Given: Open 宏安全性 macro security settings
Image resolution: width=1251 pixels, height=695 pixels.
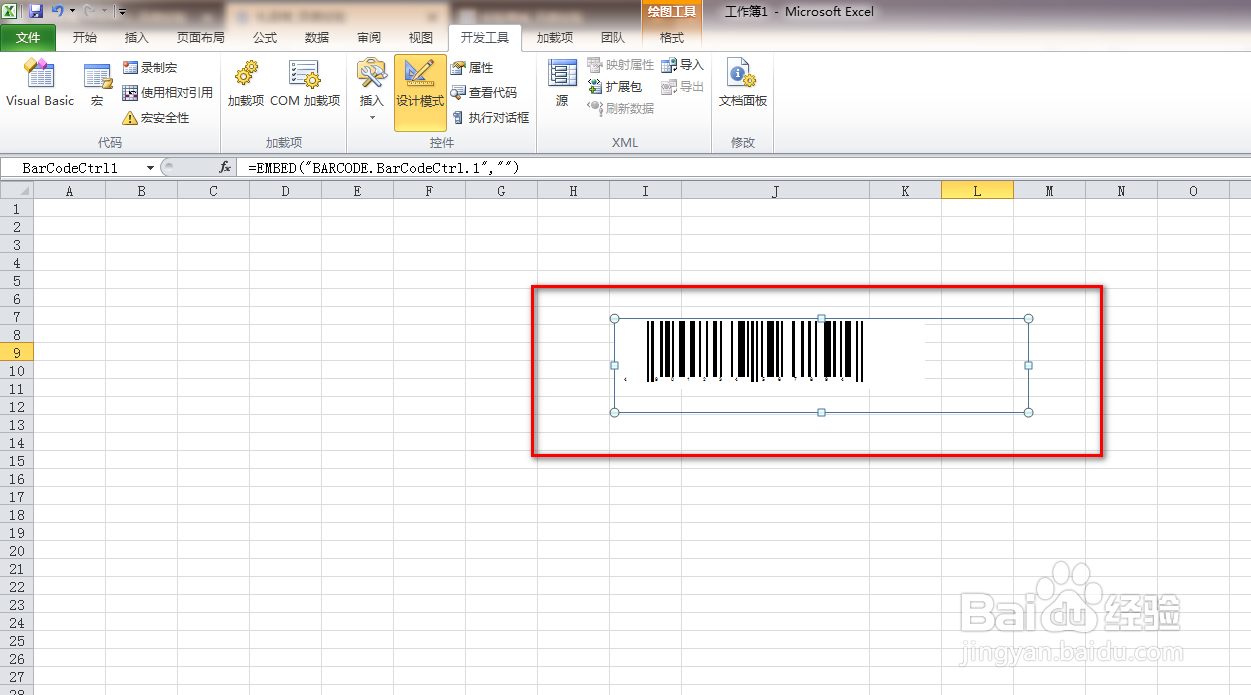Looking at the screenshot, I should point(156,118).
